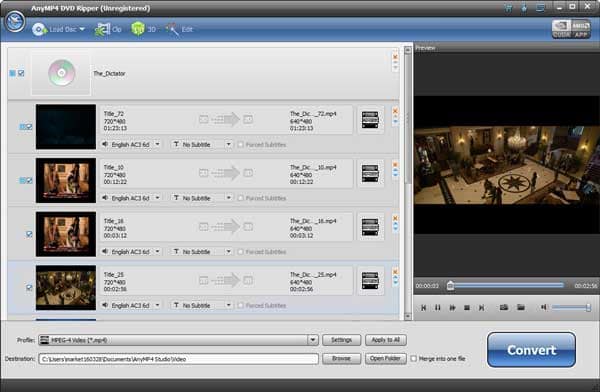Click the The_Dictator disc icon
Viewport: 600px width, 392px height.
(x=61, y=73)
